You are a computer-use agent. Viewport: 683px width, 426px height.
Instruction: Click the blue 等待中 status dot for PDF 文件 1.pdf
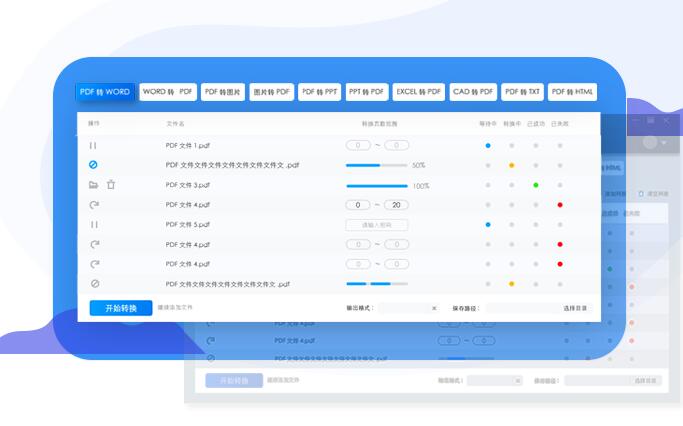(488, 145)
